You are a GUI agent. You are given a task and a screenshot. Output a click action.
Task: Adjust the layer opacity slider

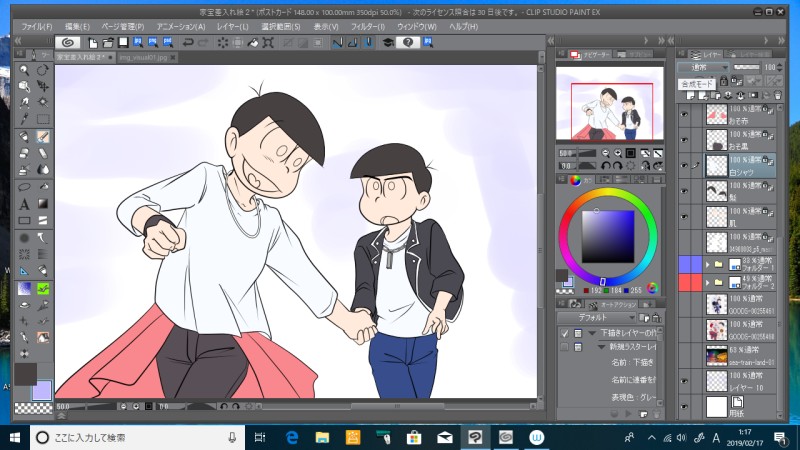tap(747, 67)
